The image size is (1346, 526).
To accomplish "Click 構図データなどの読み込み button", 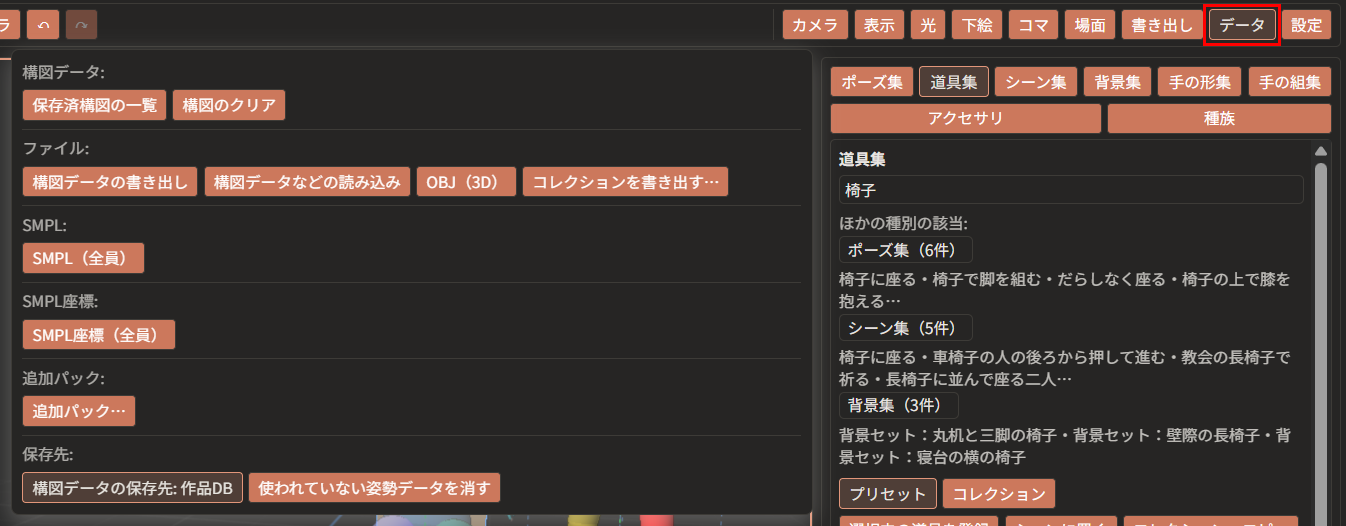I will point(307,182).
